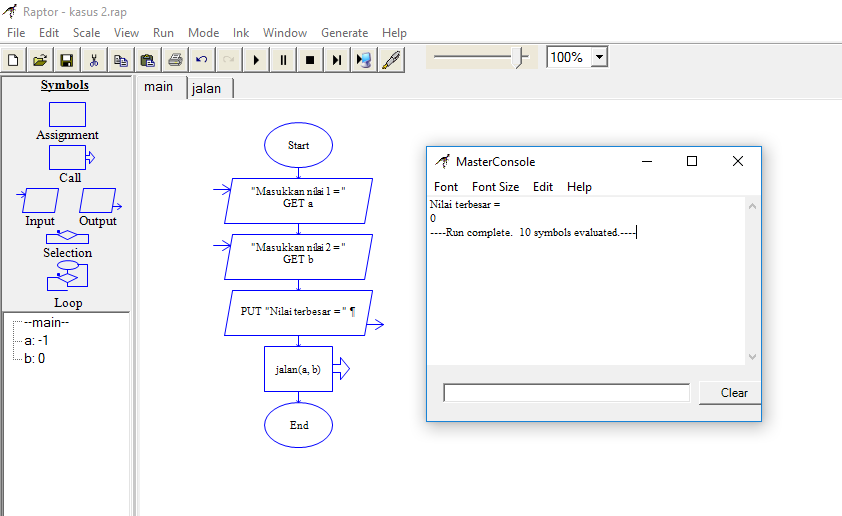This screenshot has width=842, height=516.
Task: Adjust the execution speed slider
Action: (519, 56)
